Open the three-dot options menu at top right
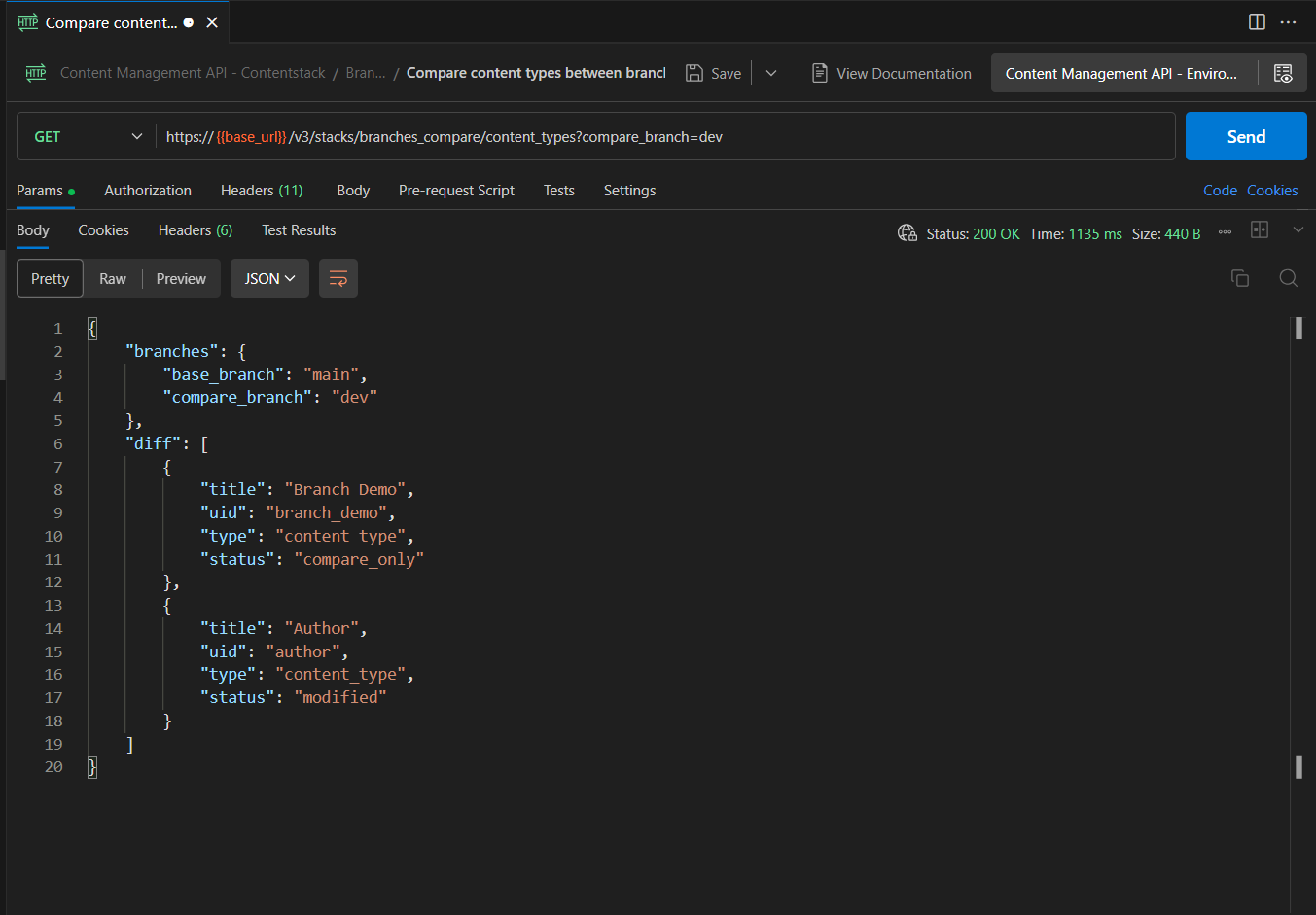This screenshot has height=915, width=1316. pos(1289,21)
